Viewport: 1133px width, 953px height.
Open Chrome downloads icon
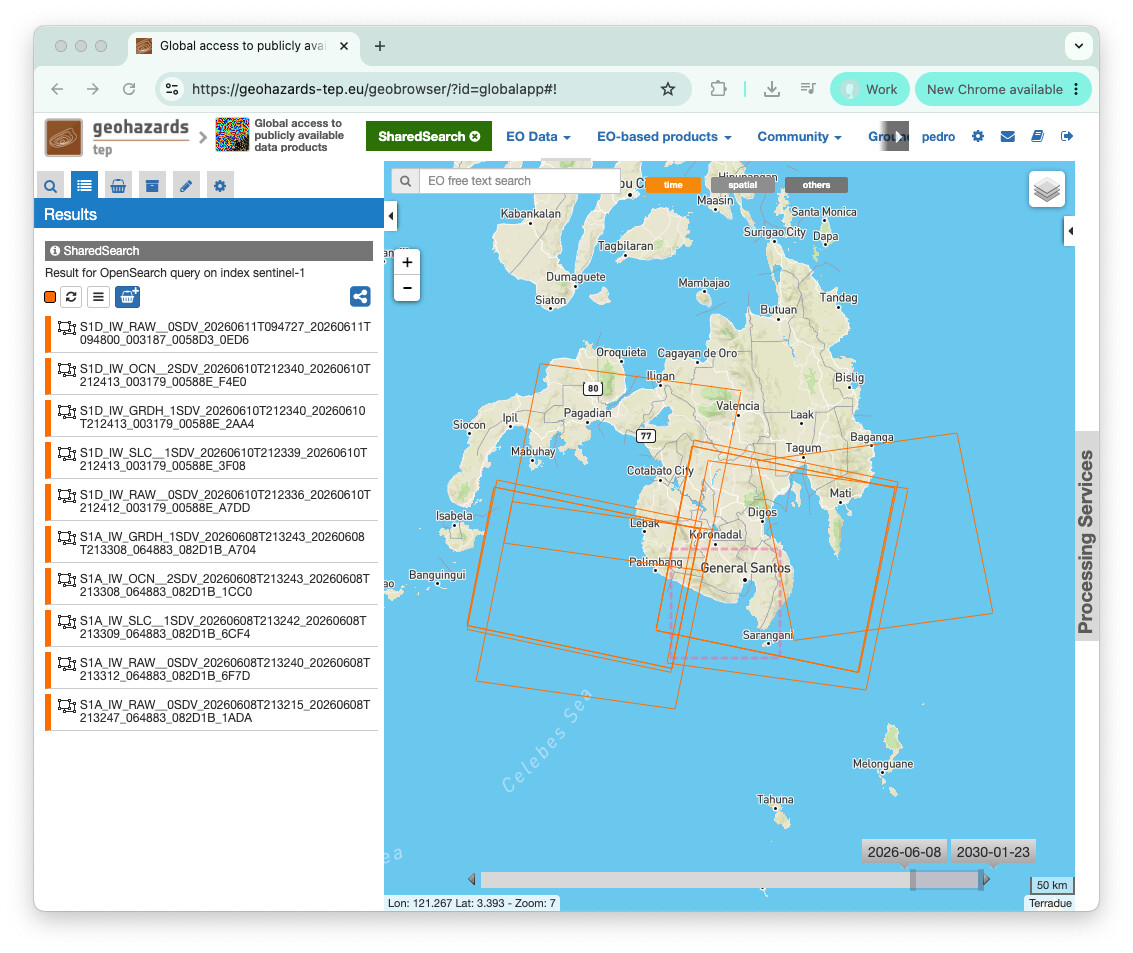(772, 89)
